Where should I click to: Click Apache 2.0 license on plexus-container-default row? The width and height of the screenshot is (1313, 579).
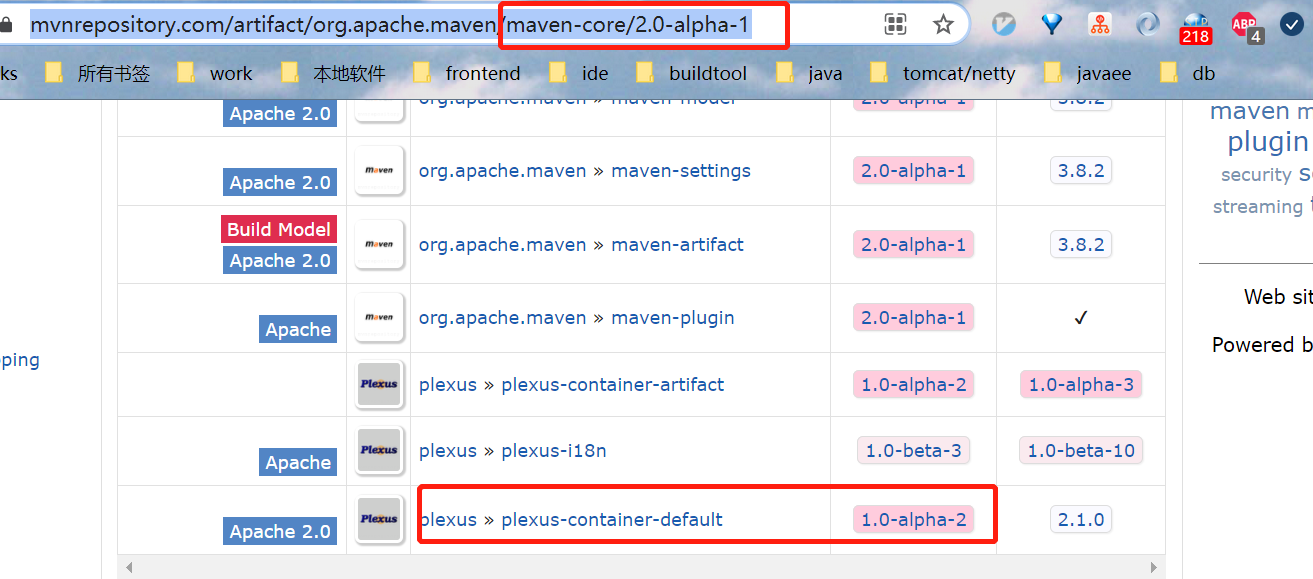tap(280, 531)
